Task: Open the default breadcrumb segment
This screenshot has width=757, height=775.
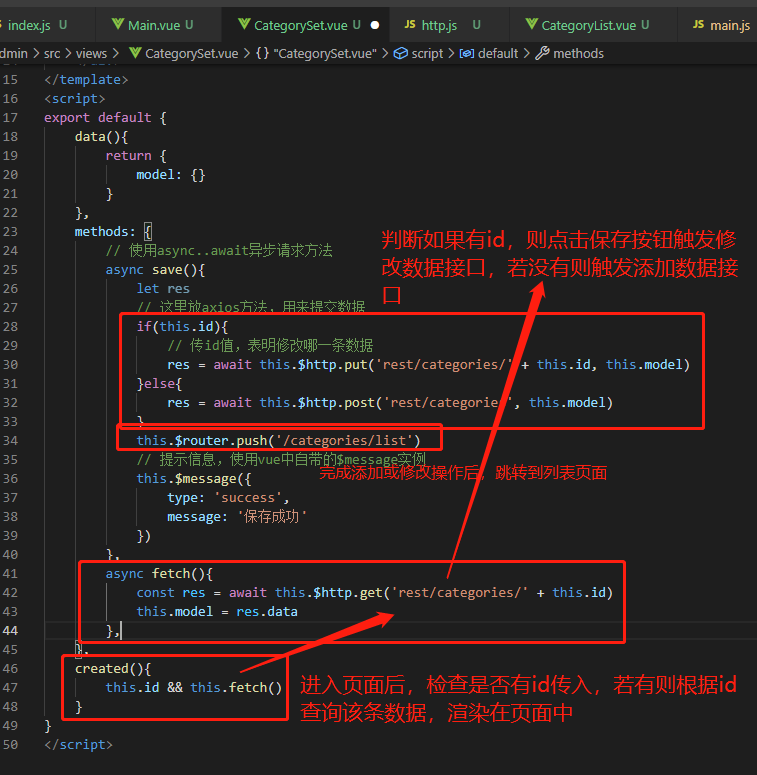Action: (498, 53)
